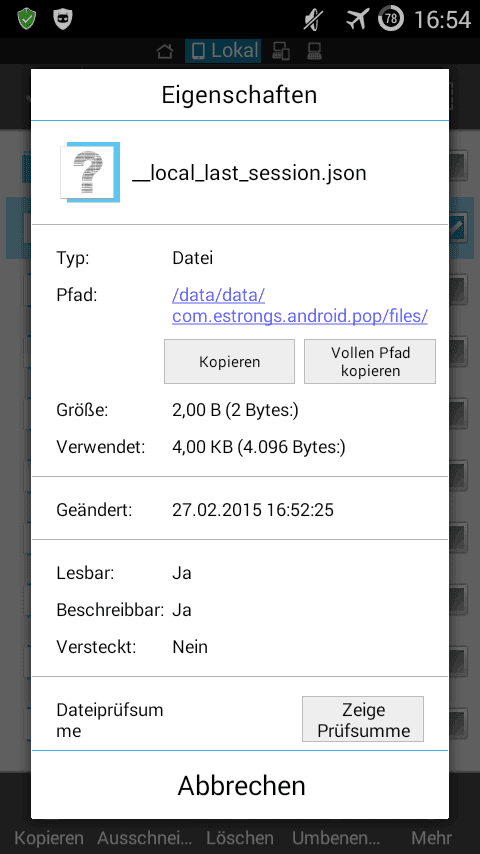
Task: Select the Lokal device tab
Action: (x=223, y=51)
